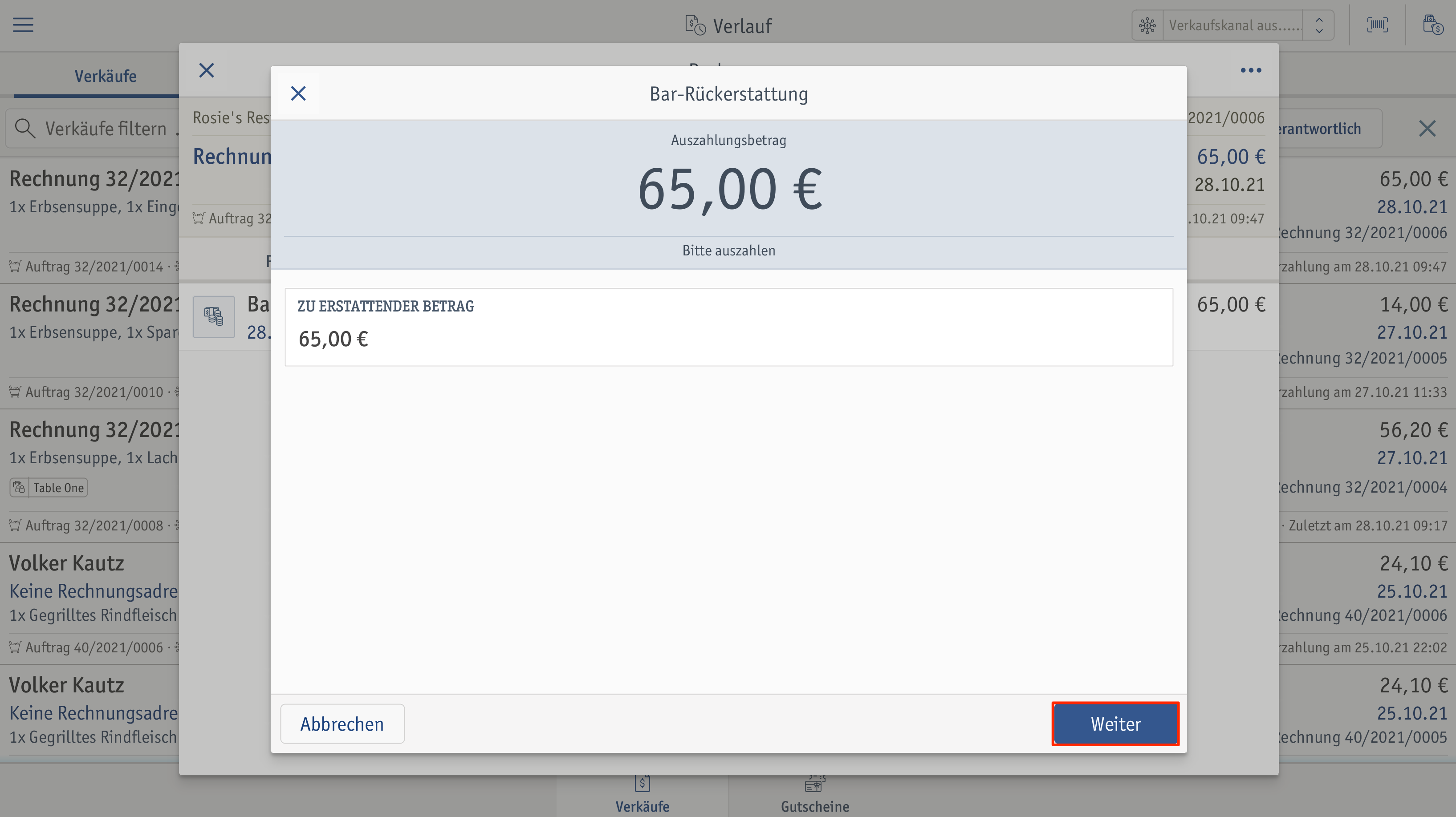Click the Abbrechen button

pos(342,724)
